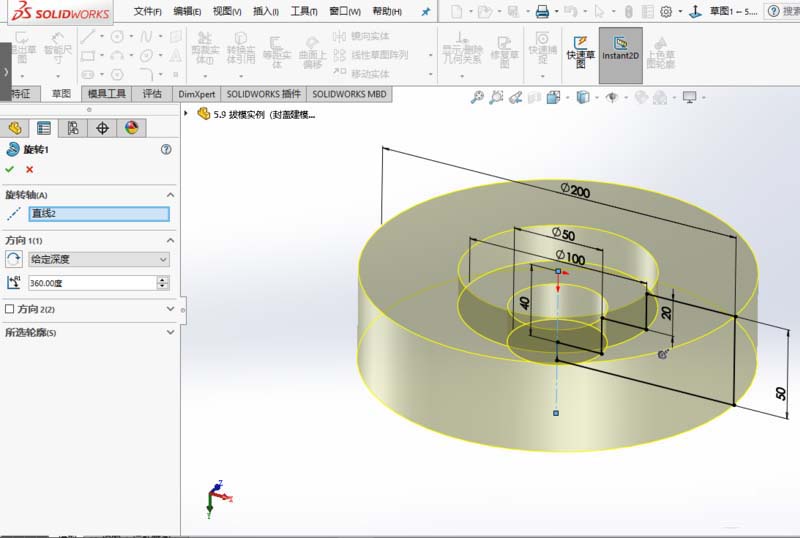Click the Display Style cube icon

[x=583, y=97]
